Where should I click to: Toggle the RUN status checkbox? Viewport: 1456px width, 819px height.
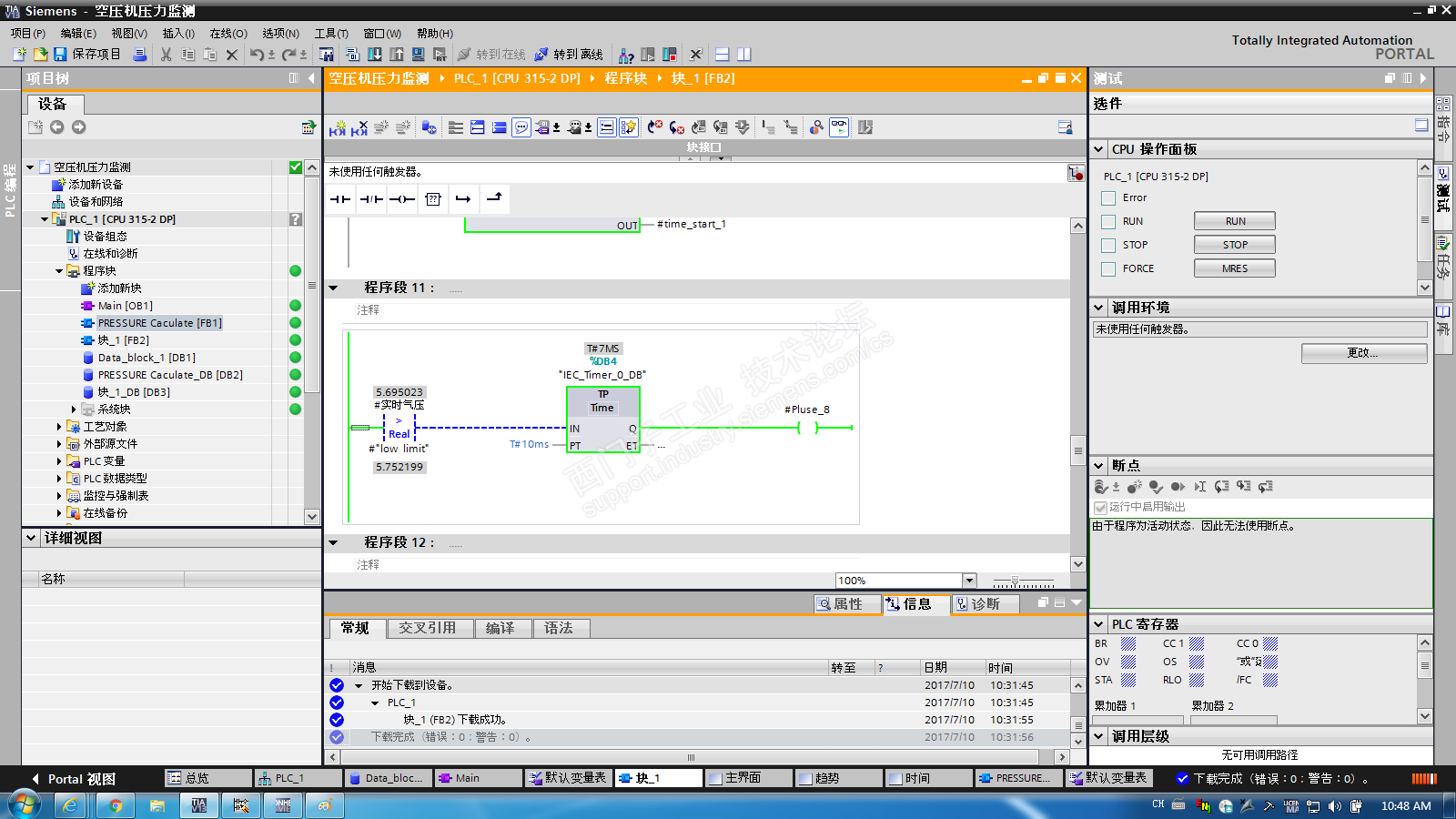coord(1108,222)
